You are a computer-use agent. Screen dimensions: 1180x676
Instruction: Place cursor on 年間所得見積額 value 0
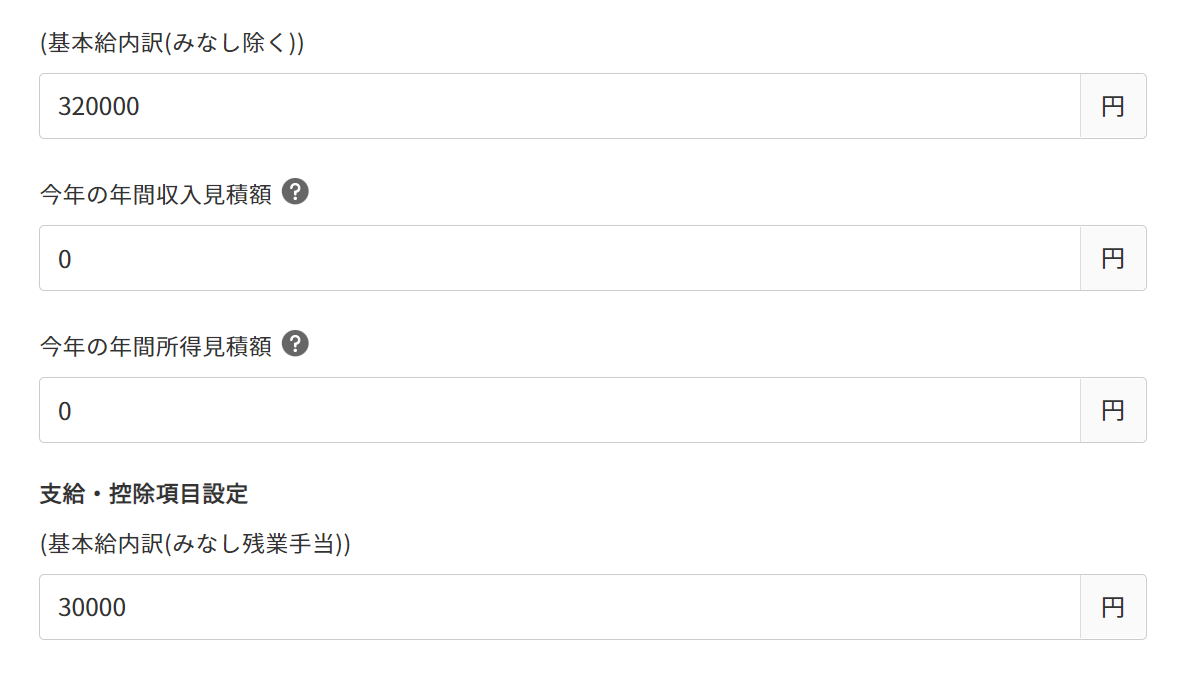[65, 411]
